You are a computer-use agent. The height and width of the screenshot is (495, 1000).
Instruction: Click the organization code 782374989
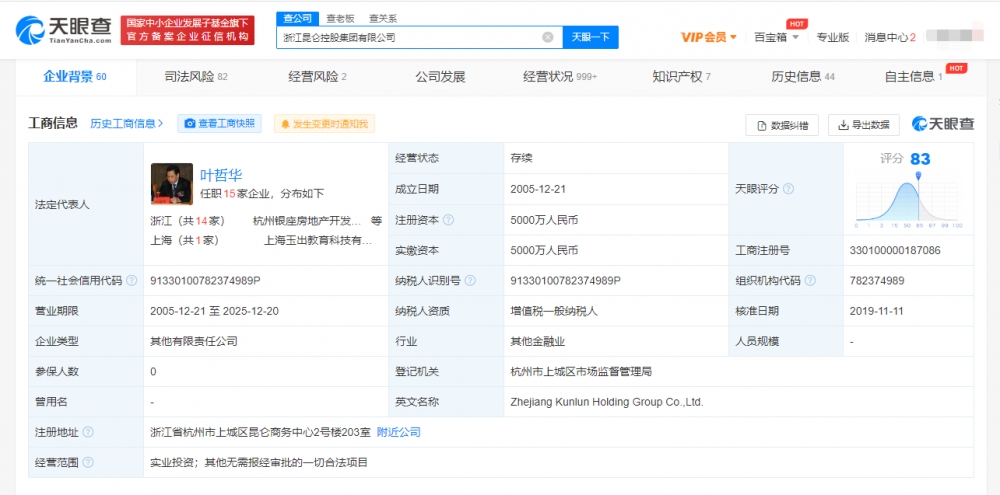pos(877,281)
